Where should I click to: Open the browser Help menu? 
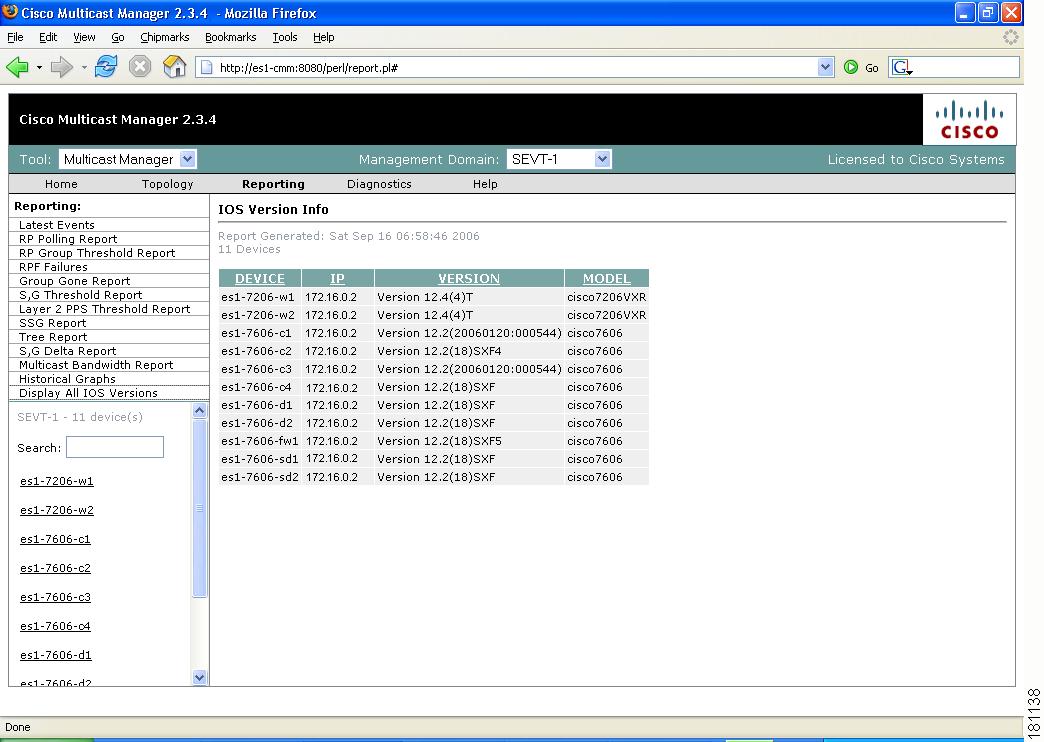click(324, 37)
